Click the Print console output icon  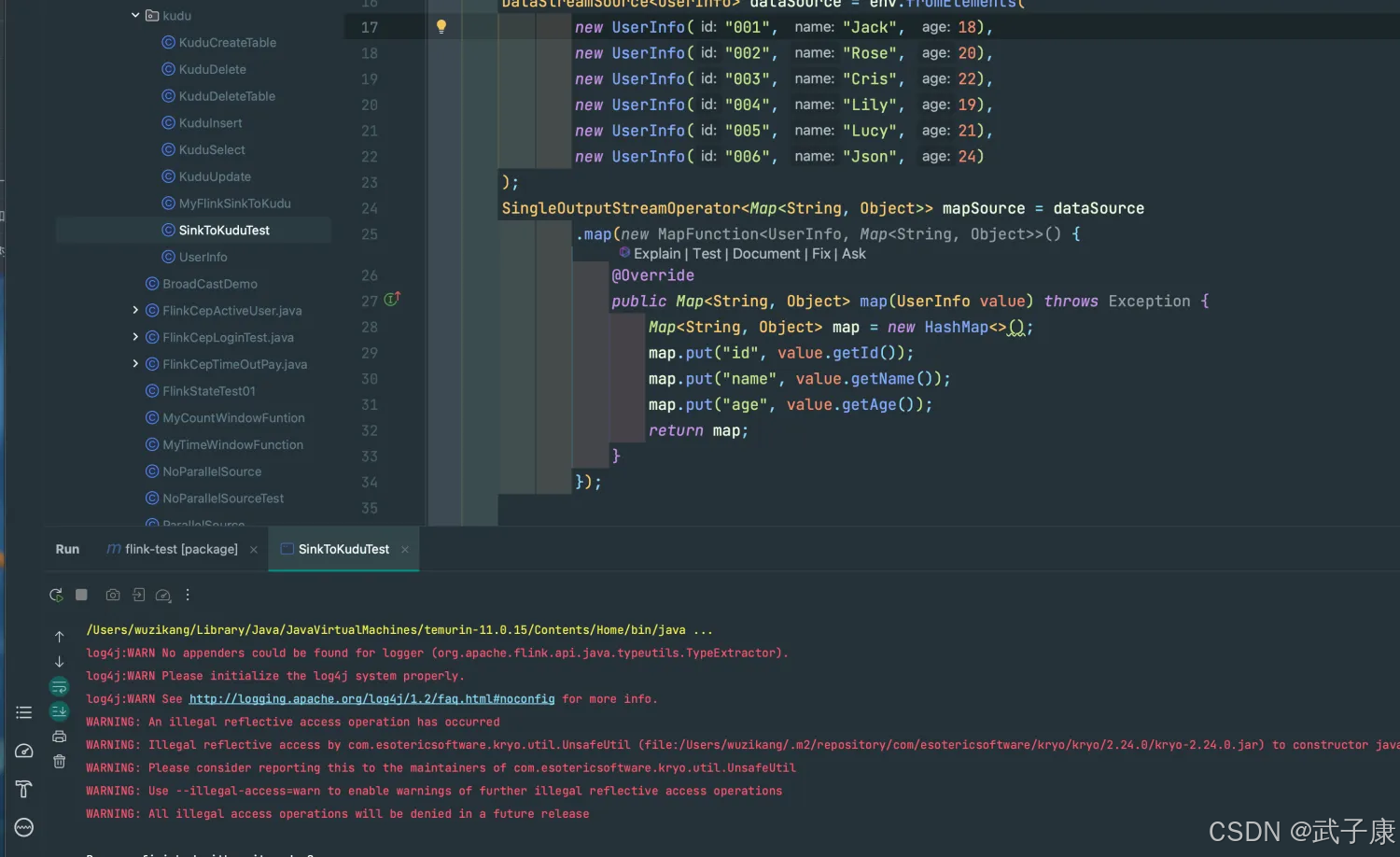pos(59,737)
